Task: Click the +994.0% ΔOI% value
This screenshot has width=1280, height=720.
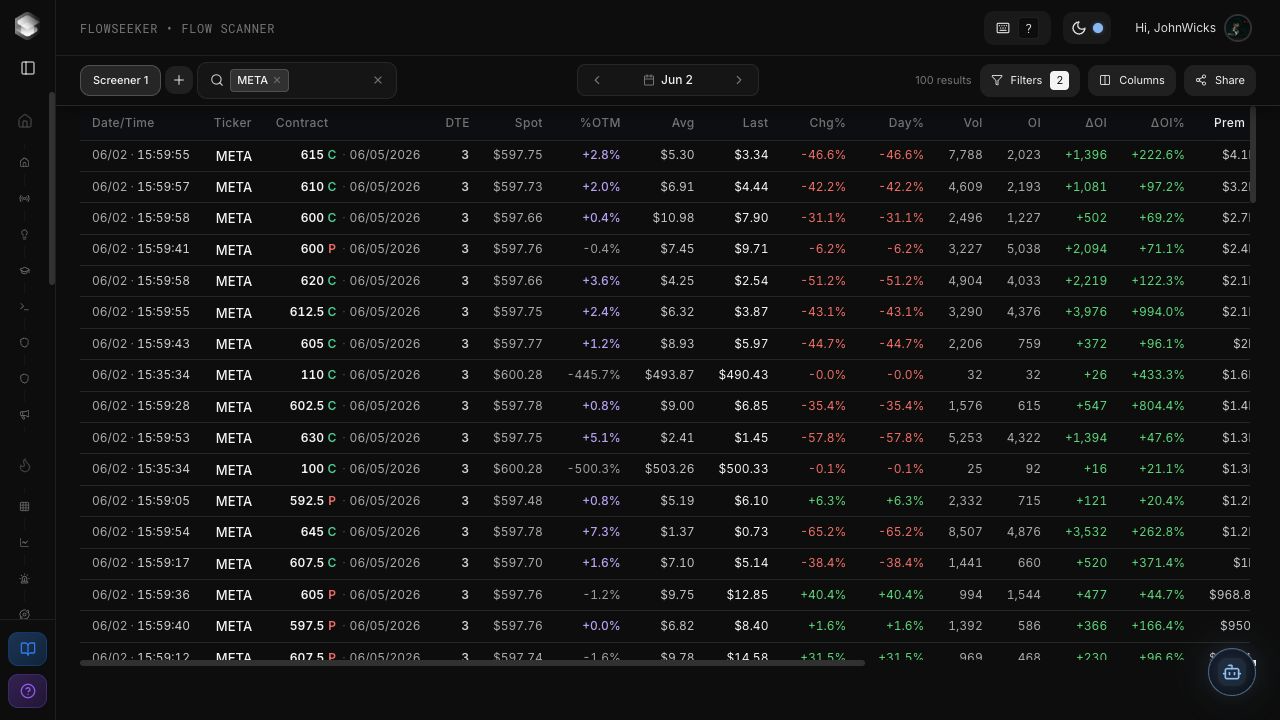Action: tap(1157, 312)
